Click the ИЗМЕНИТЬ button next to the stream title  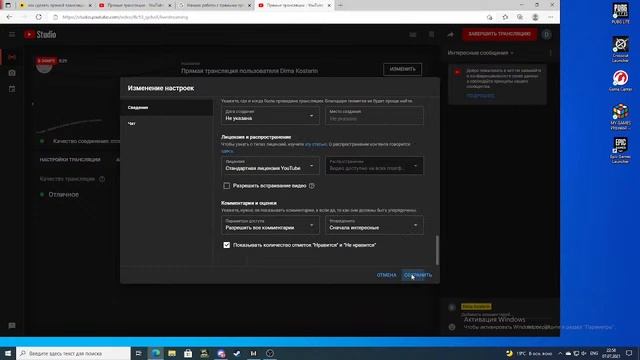(402, 69)
